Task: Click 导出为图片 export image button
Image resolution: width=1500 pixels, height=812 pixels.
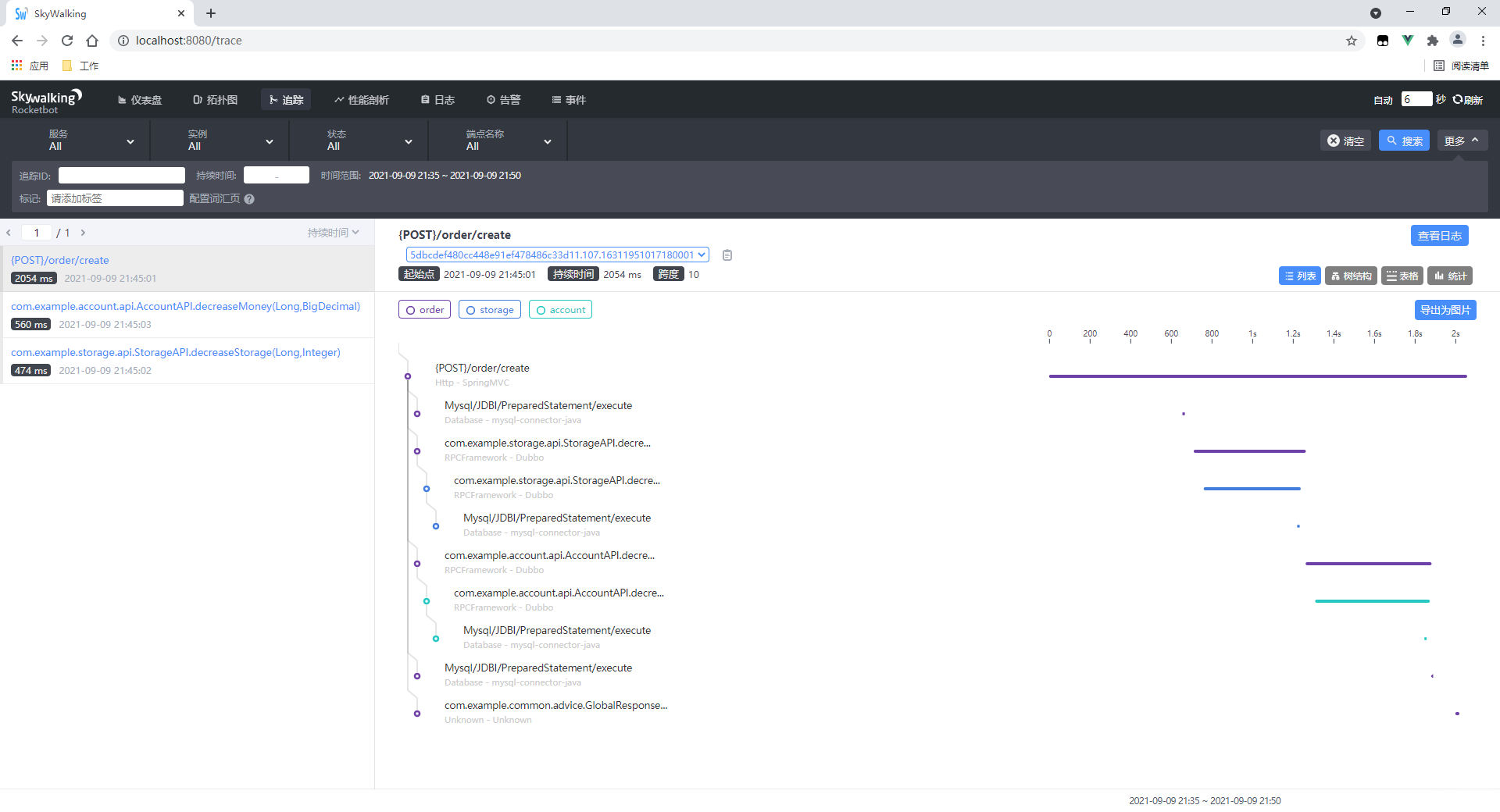Action: [1445, 310]
